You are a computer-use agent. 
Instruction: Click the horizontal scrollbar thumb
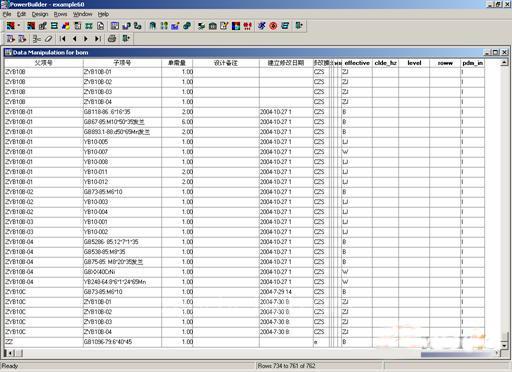[19, 353]
